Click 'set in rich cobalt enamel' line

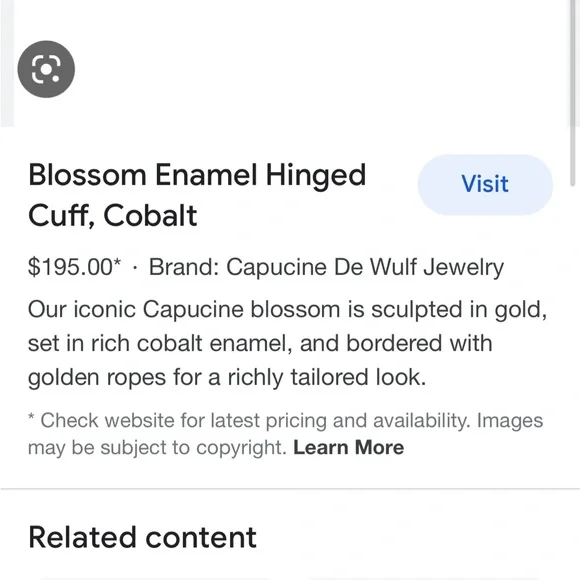tap(260, 343)
